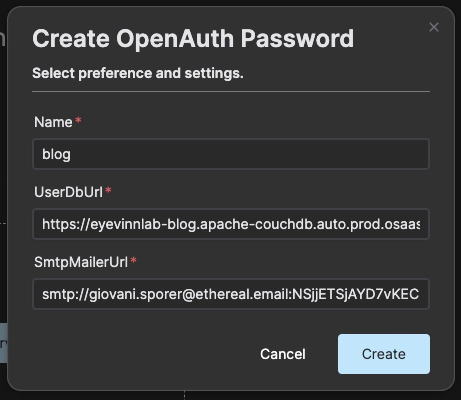Select the SmtpMailerUrl input field
Image resolution: width=461 pixels, height=400 pixels.
(x=231, y=294)
